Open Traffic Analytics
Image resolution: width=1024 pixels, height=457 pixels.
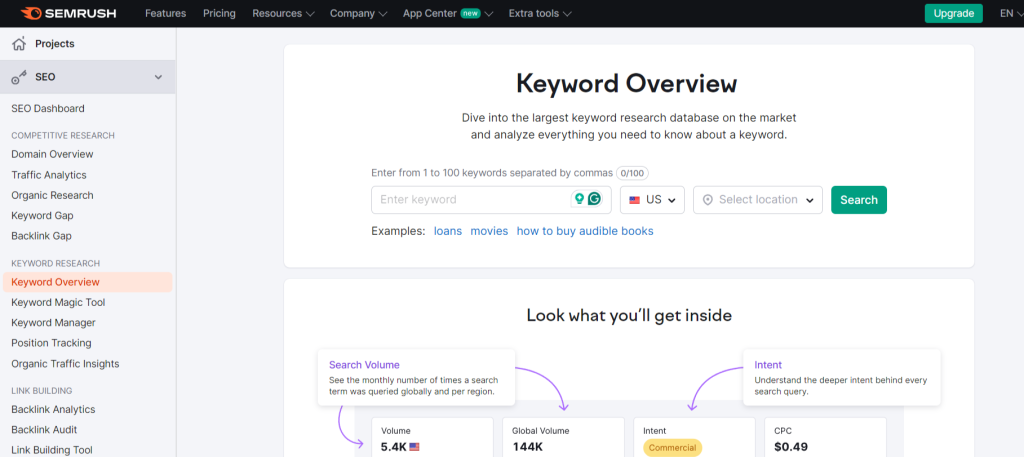49,175
